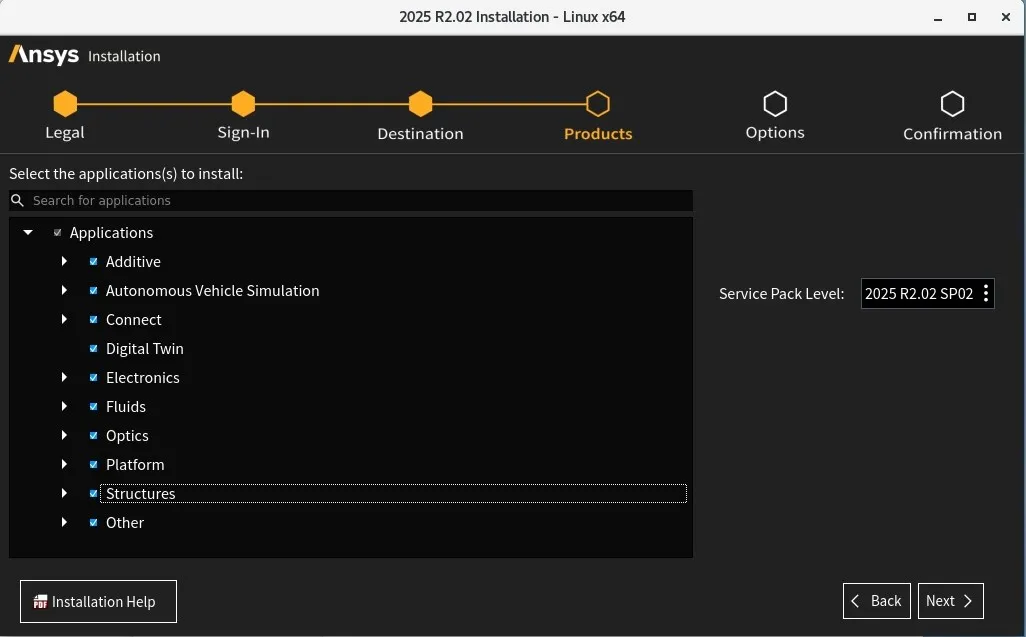Image resolution: width=1026 pixels, height=637 pixels.
Task: Minimize the installer window
Action: click(x=938, y=18)
